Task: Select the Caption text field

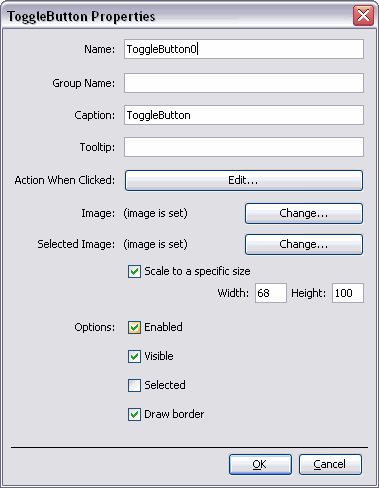Action: [244, 115]
